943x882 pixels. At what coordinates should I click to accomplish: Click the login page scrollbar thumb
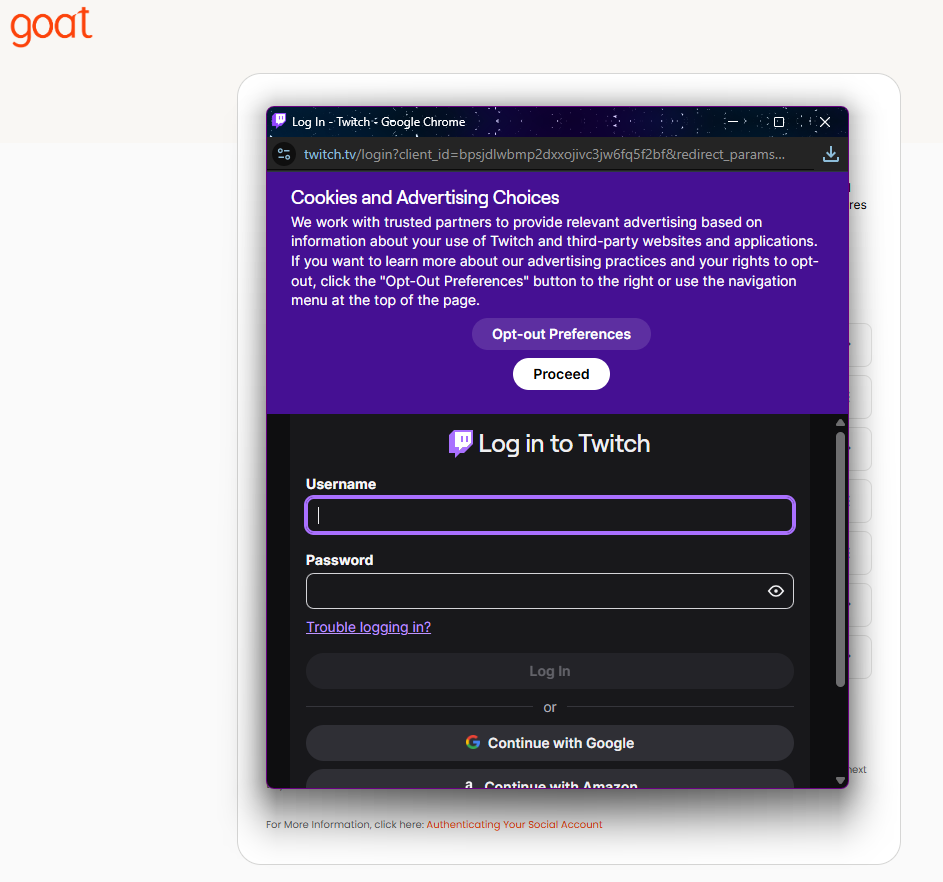(840, 559)
